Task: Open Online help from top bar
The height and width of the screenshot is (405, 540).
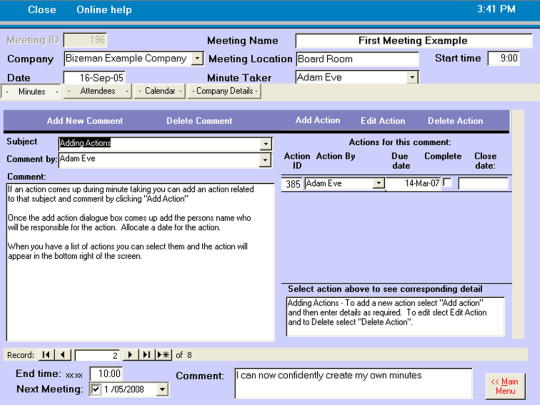Action: click(x=104, y=10)
